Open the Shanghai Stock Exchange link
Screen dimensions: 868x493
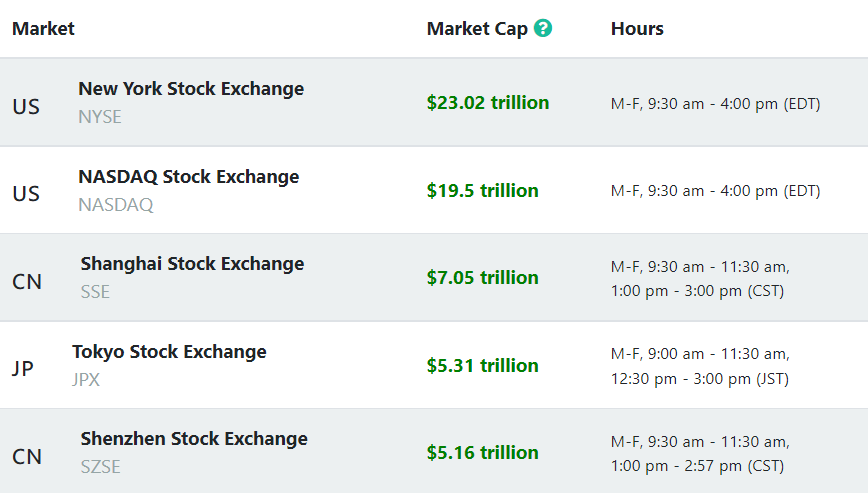[x=192, y=263]
